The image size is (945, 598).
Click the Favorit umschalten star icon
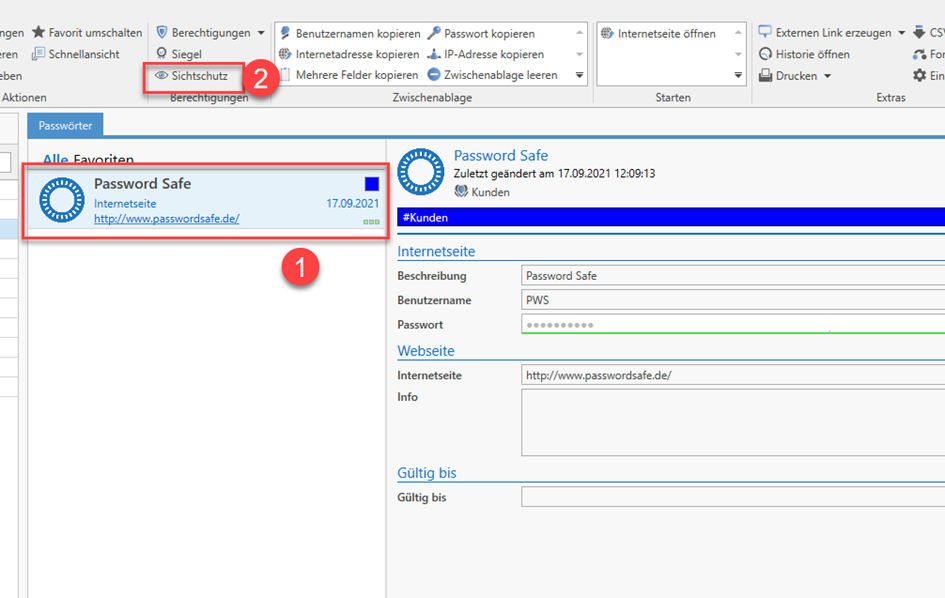click(x=39, y=32)
